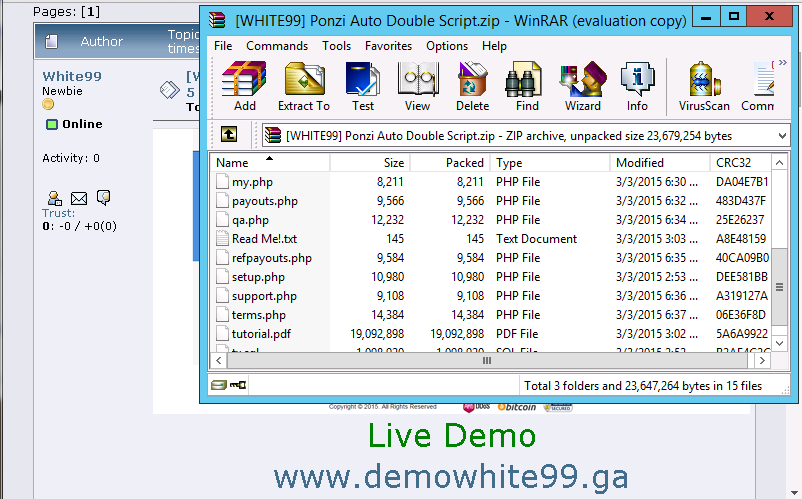Click the my.php file icon

coord(222,182)
